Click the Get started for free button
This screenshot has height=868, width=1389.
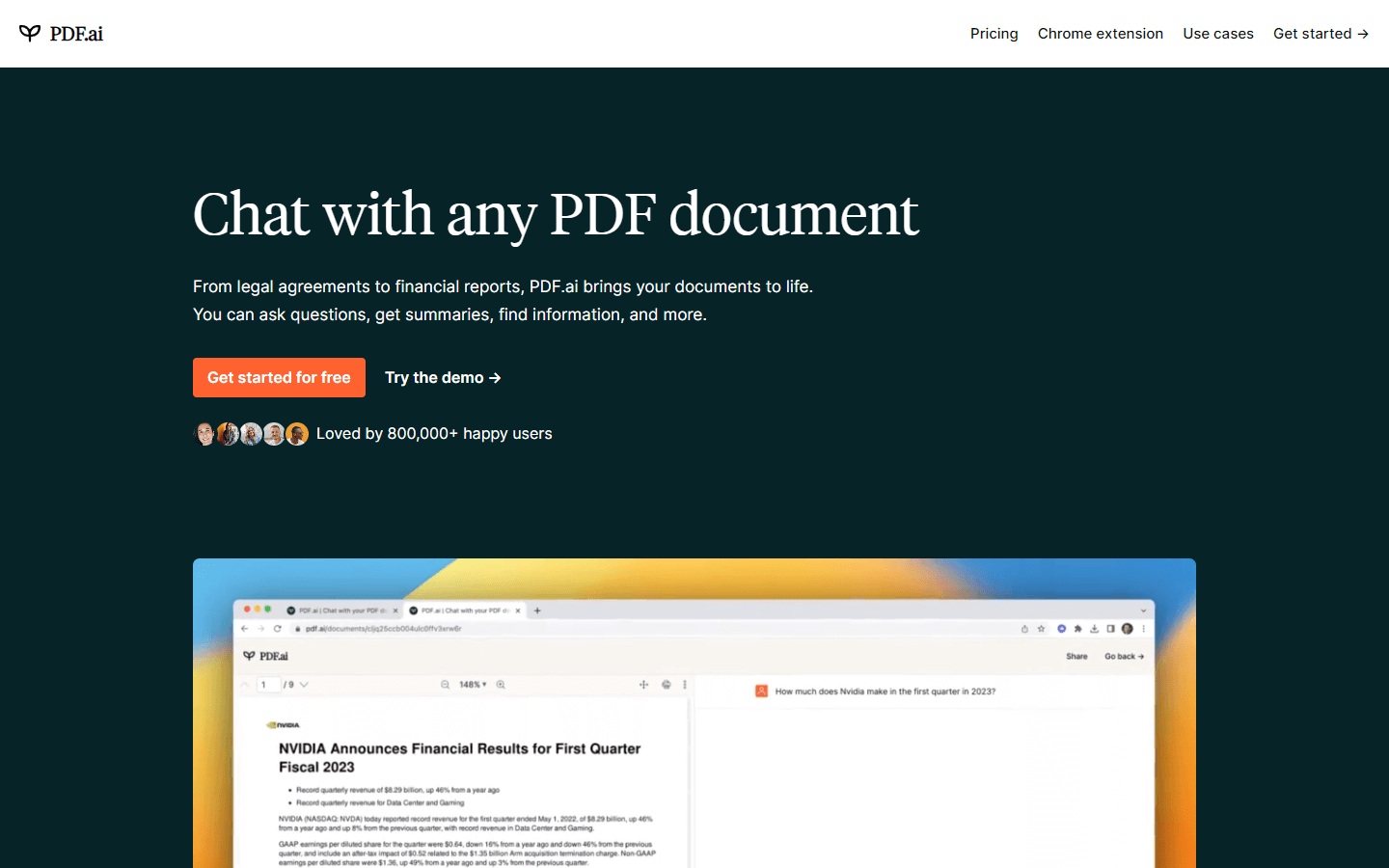coord(279,377)
